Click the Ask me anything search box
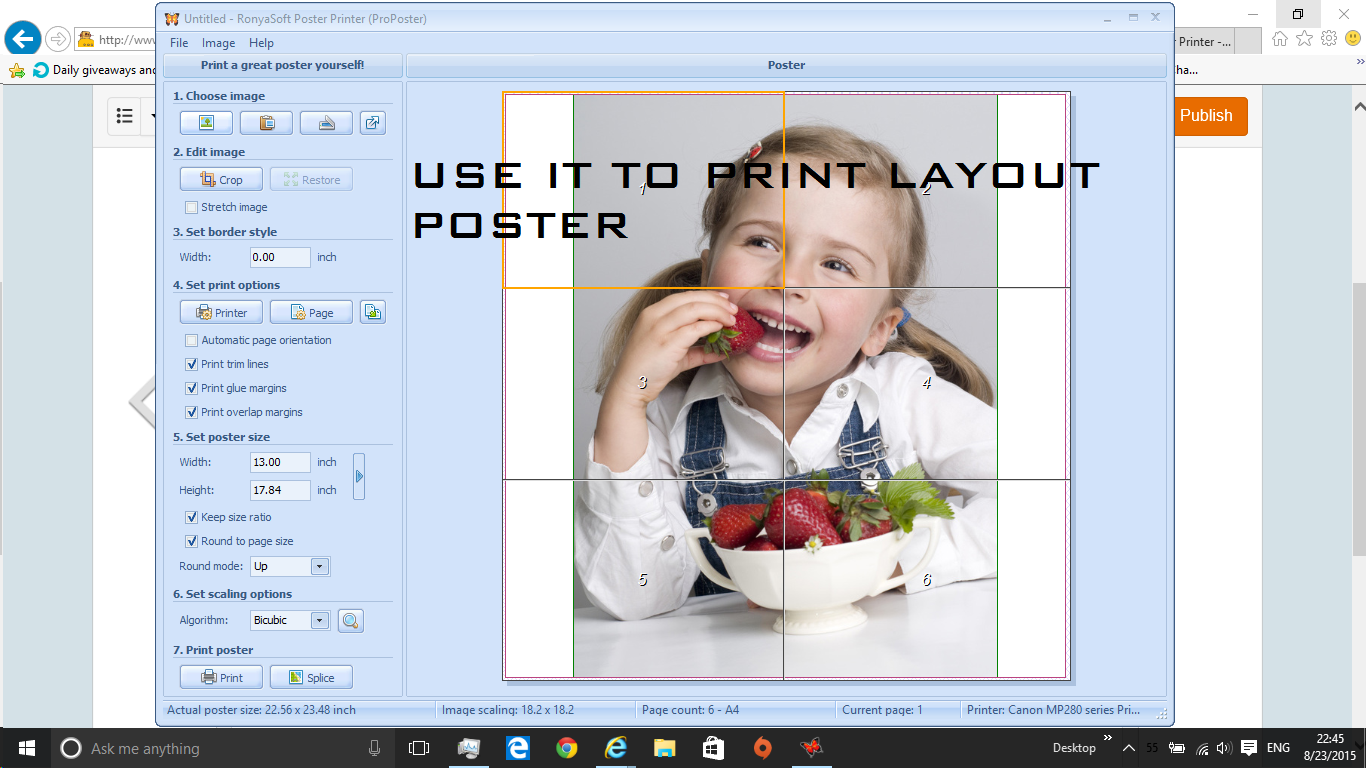 point(220,748)
